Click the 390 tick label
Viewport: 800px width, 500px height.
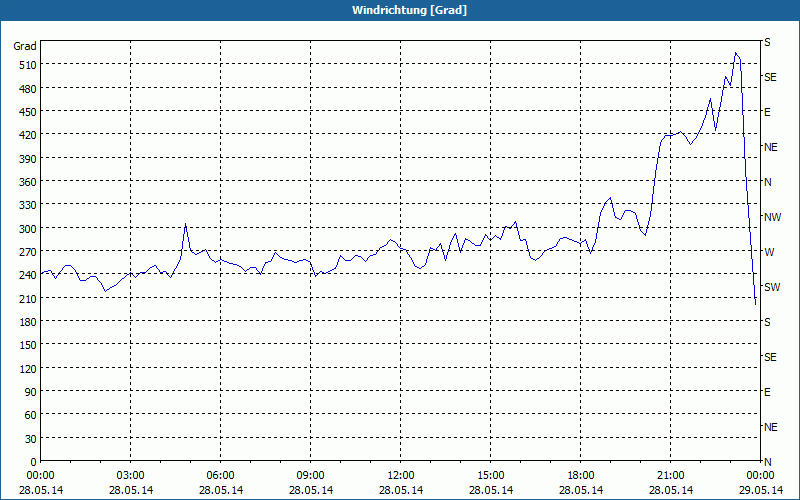click(28, 159)
